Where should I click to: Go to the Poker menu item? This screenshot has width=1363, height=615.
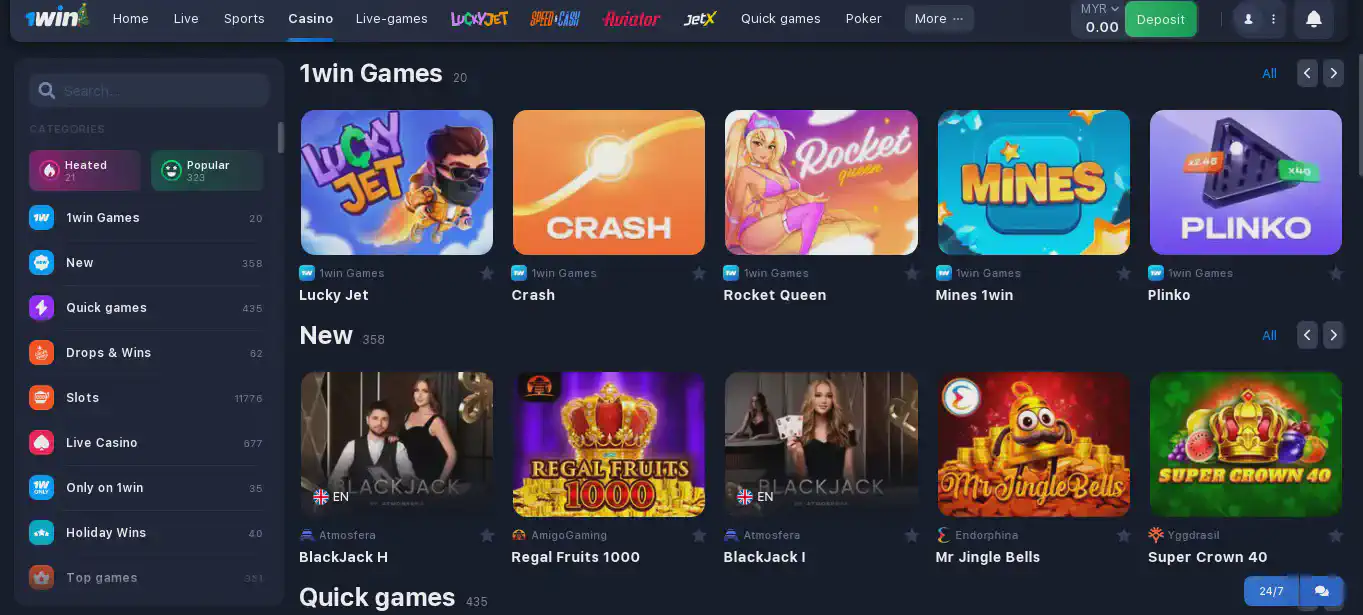tap(863, 18)
